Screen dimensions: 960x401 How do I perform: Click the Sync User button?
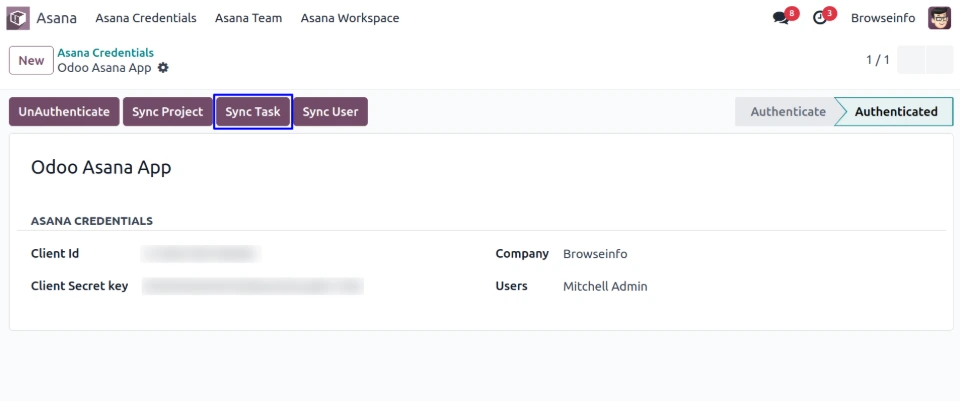(330, 112)
